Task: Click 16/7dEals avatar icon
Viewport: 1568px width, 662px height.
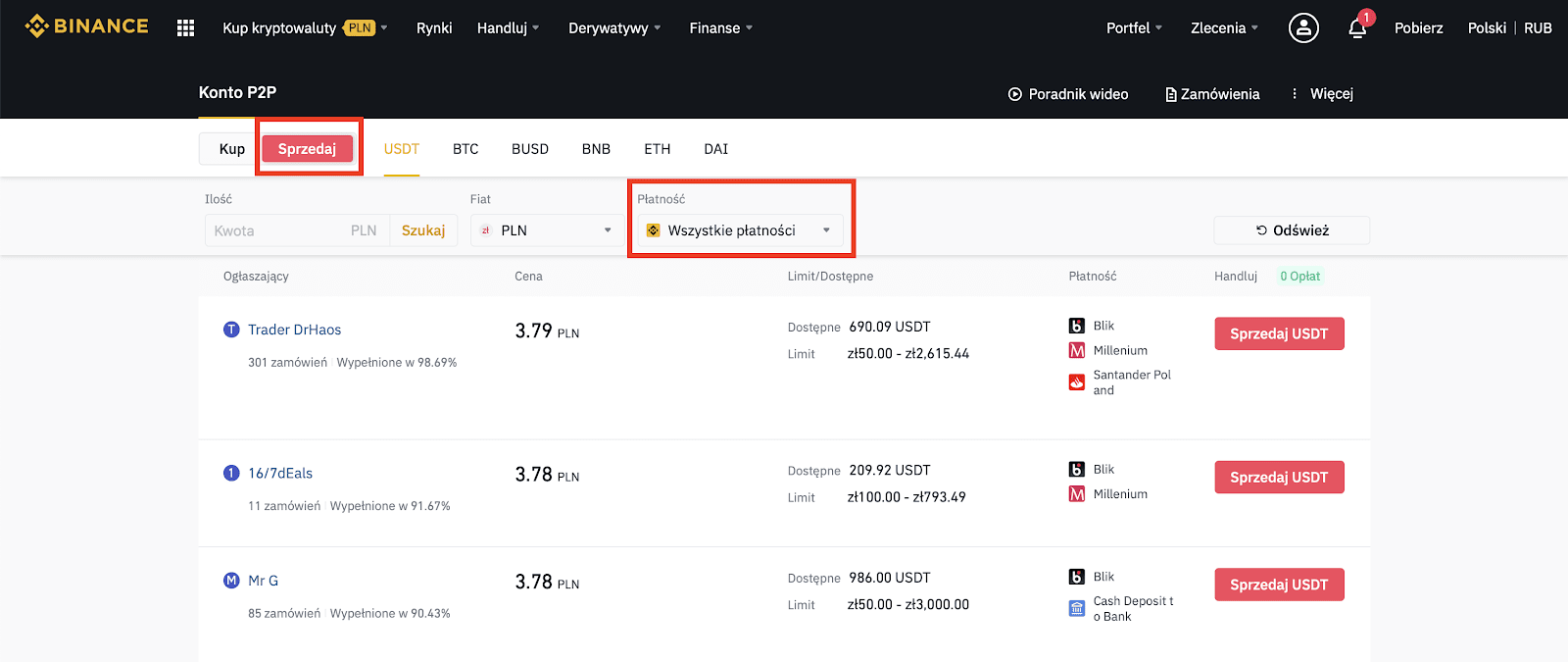Action: tap(231, 473)
